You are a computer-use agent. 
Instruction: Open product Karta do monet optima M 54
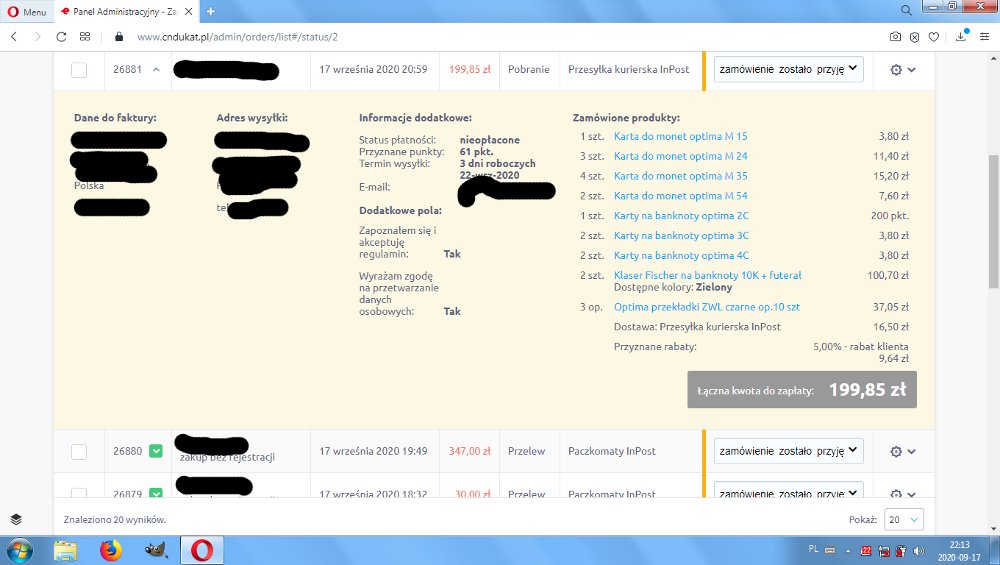680,196
